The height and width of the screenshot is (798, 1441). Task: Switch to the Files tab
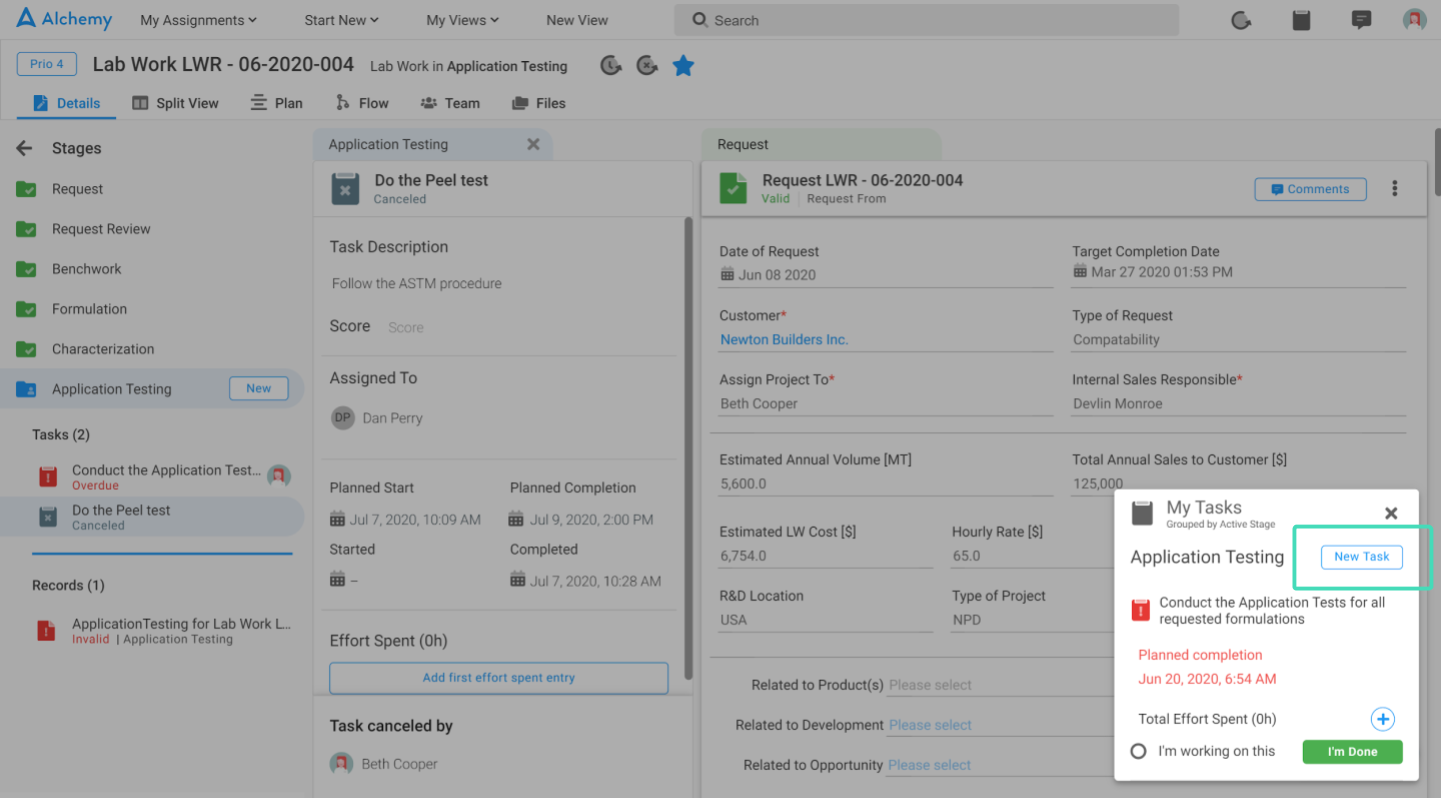pyautogui.click(x=539, y=103)
